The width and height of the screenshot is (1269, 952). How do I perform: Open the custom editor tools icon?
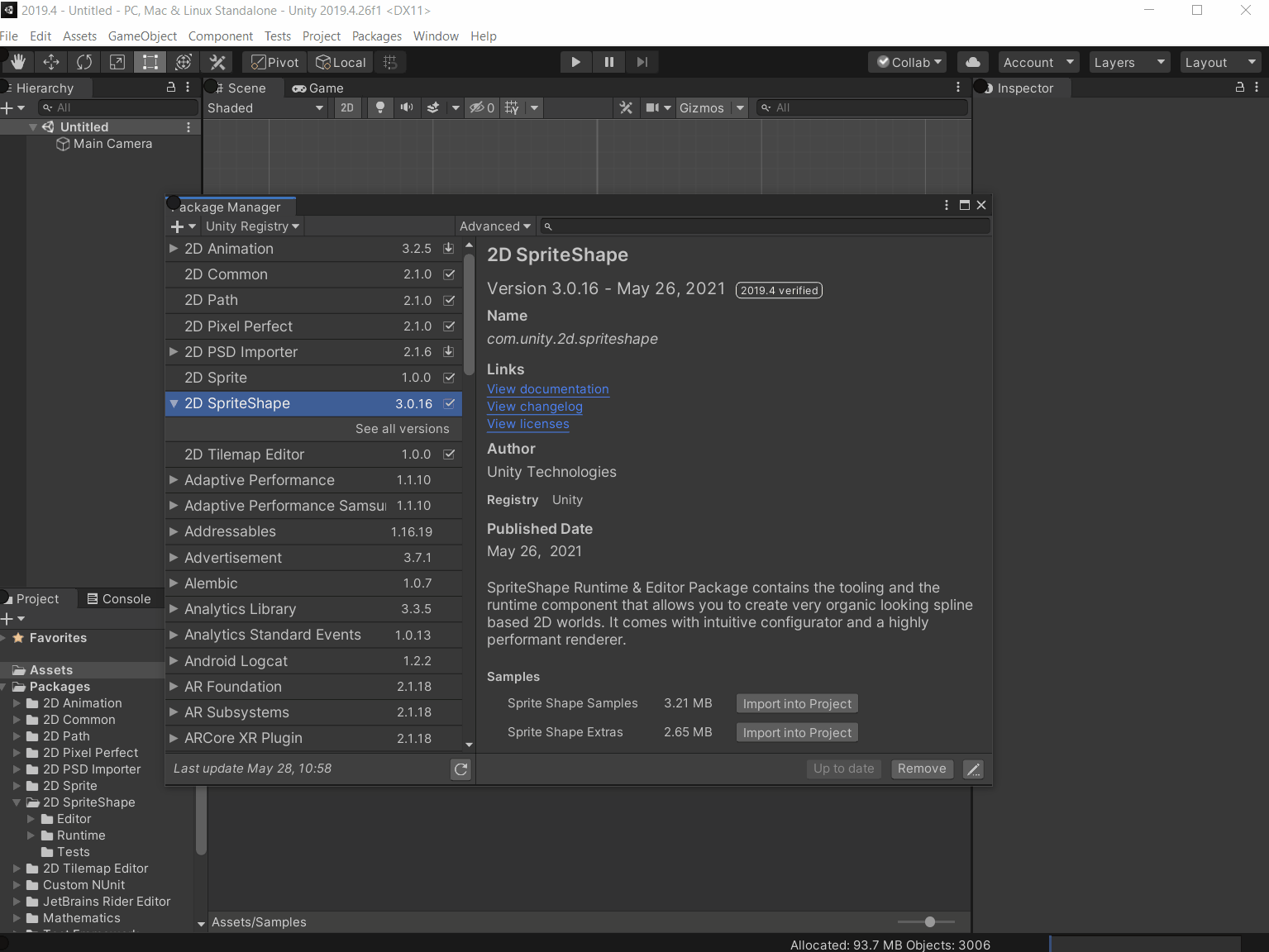(x=217, y=62)
